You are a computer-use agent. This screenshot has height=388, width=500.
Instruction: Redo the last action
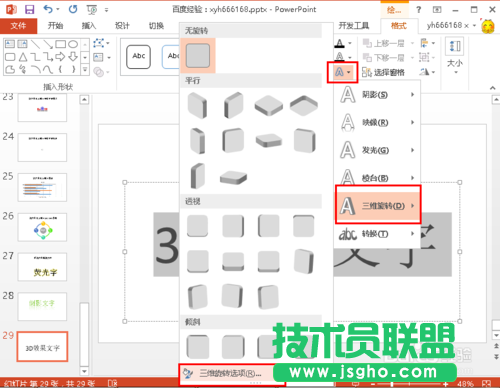tap(73, 9)
